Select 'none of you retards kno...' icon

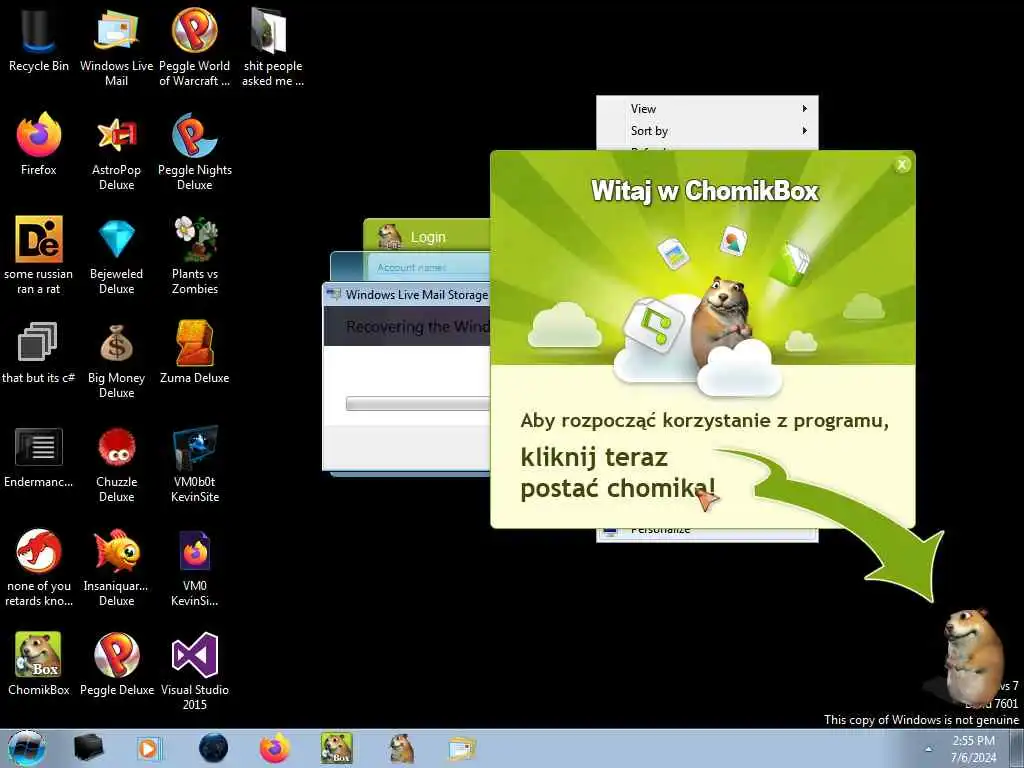pyautogui.click(x=39, y=567)
